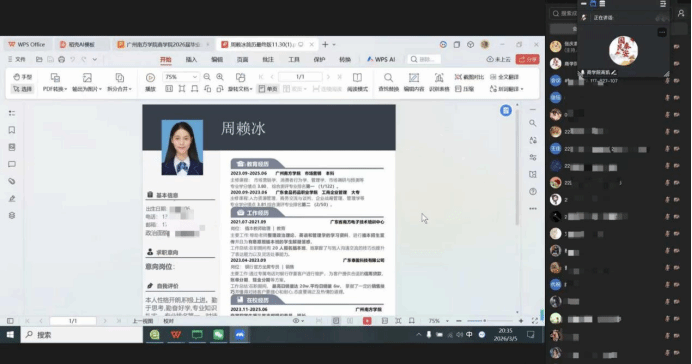Image resolution: width=692 pixels, height=364 pixels.
Task: Open 阅读模式 reading mode
Action: 357,83
